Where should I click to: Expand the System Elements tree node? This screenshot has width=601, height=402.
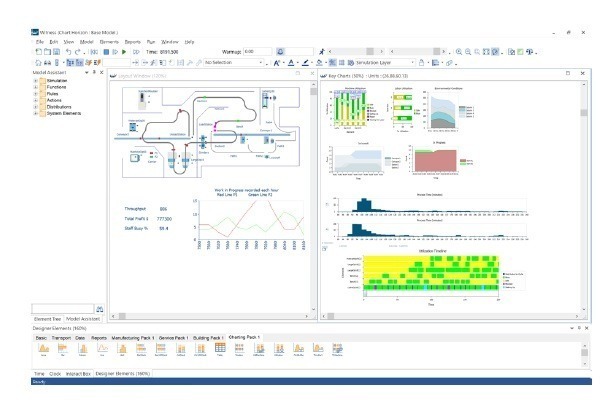pyautogui.click(x=36, y=113)
